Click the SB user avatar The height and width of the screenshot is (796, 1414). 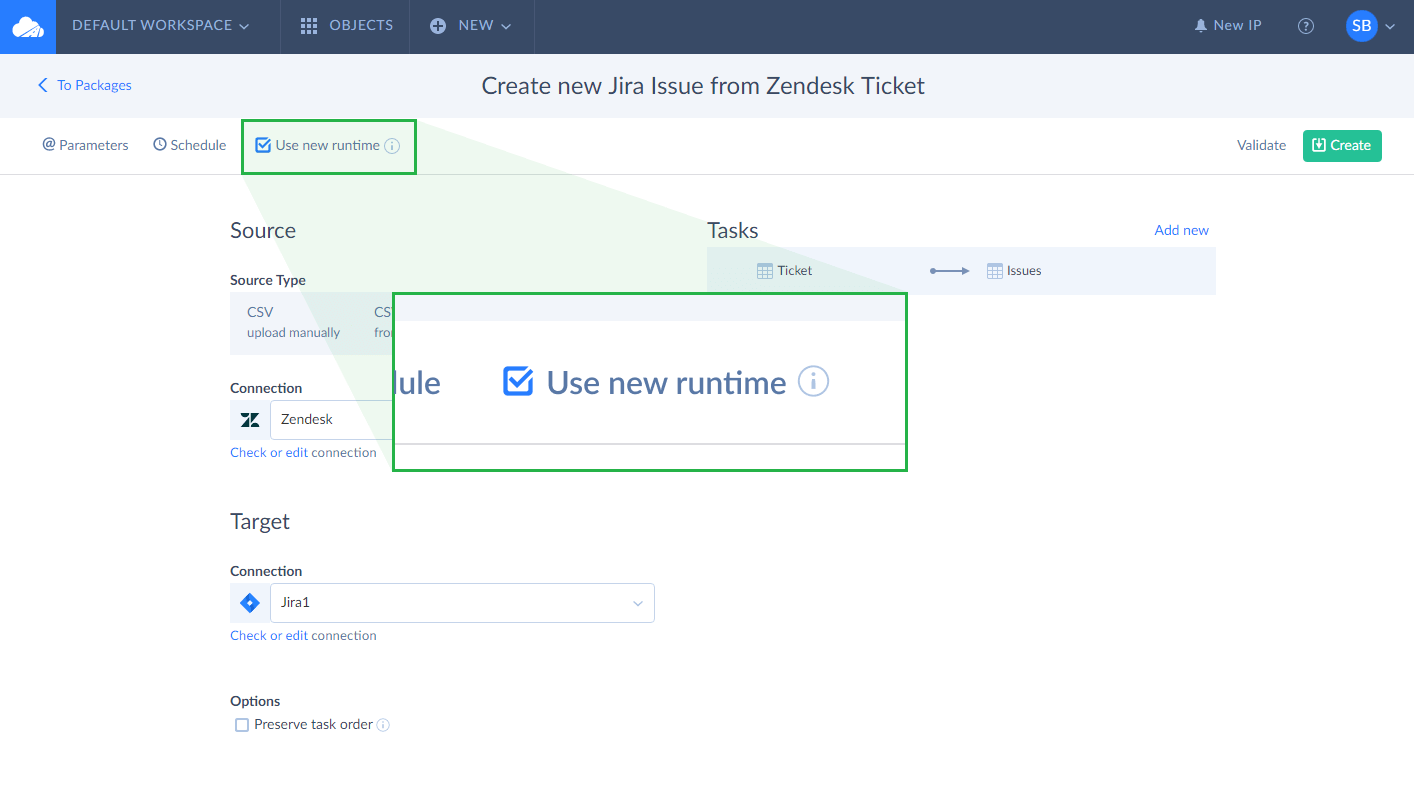pos(1361,26)
